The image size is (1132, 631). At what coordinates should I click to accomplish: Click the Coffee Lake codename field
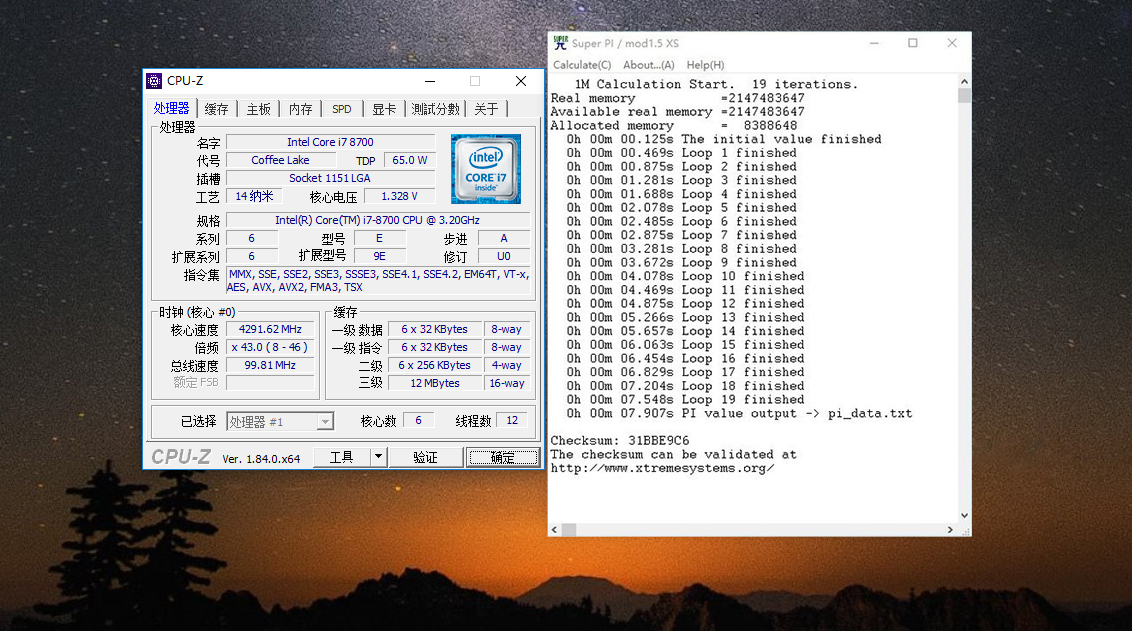pos(280,160)
